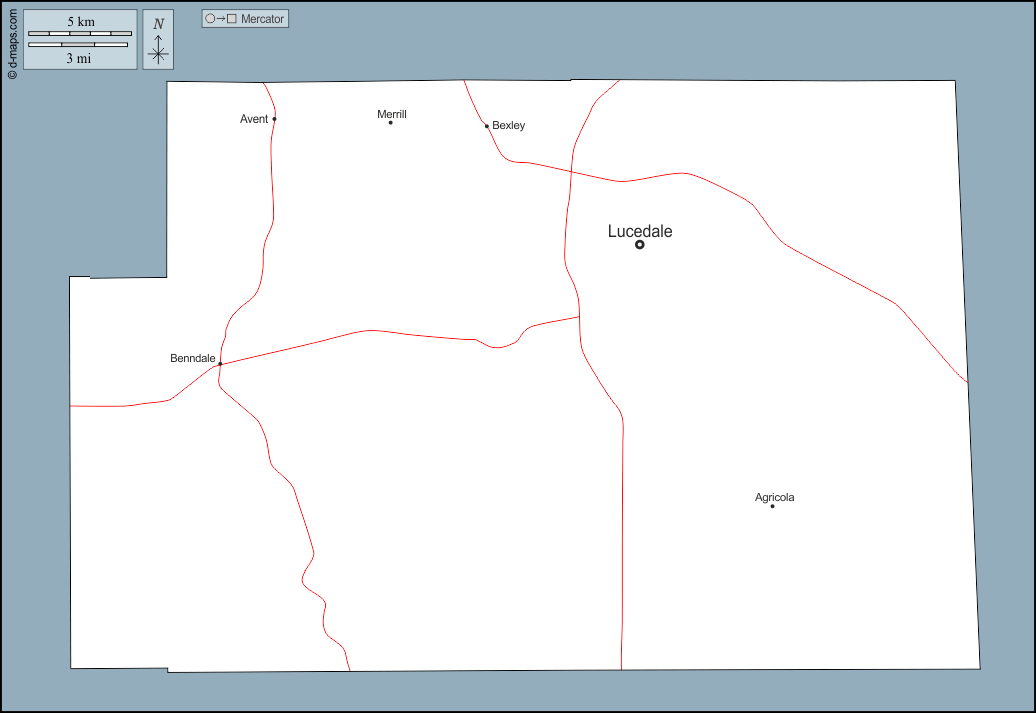Viewport: 1036px width, 713px height.
Task: Click the compass star below the arrow
Action: 158,55
